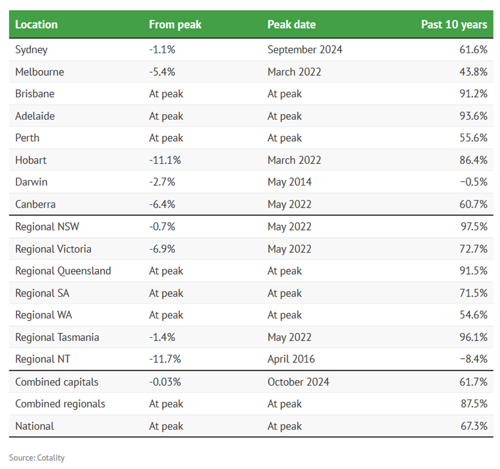
Task: Click National's 67.3% ten-year value
Action: pos(474,426)
